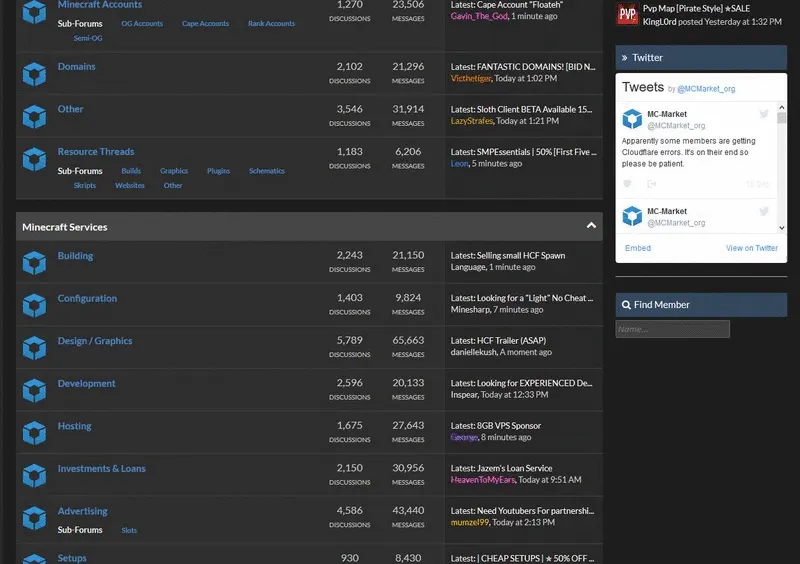Open Victhetiger user profile
This screenshot has height=564, width=800.
coord(470,79)
